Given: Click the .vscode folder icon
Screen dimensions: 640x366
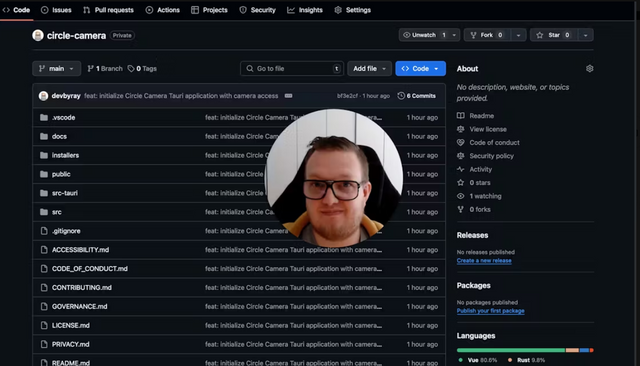Looking at the screenshot, I should (44, 118).
